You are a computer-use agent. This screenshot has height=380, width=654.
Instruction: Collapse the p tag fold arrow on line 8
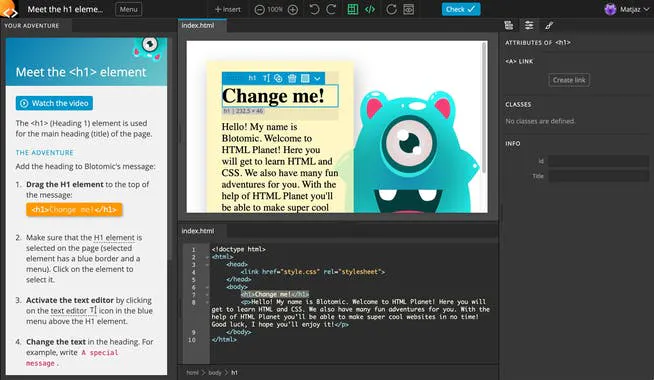(207, 302)
